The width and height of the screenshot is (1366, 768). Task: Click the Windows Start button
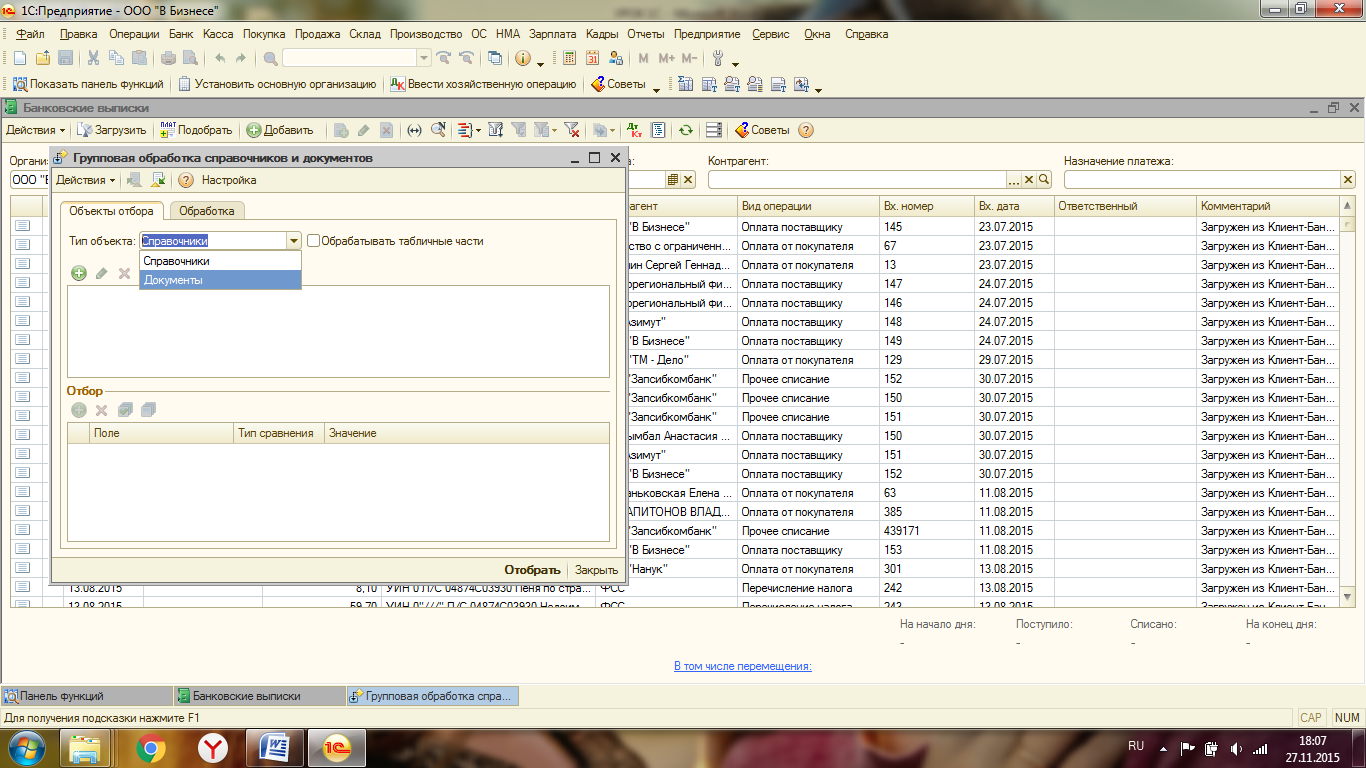[x=27, y=748]
